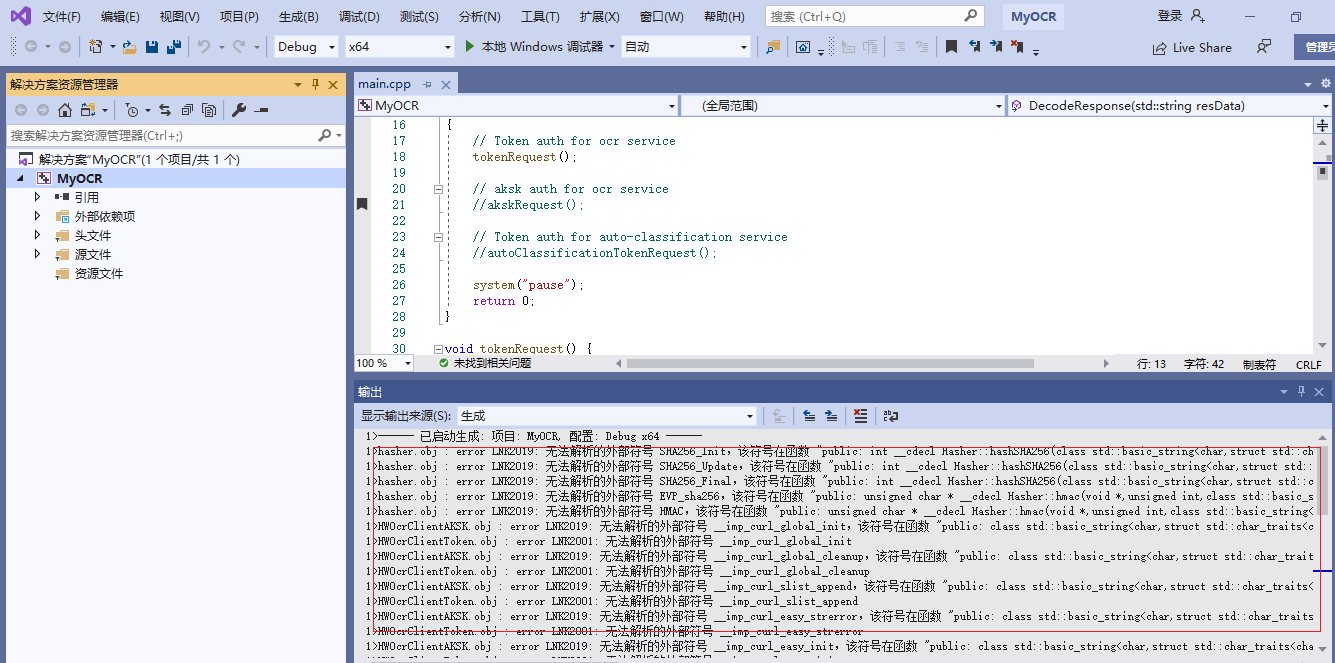This screenshot has width=1335, height=663.
Task: Click the Save All icon
Action: 171,46
